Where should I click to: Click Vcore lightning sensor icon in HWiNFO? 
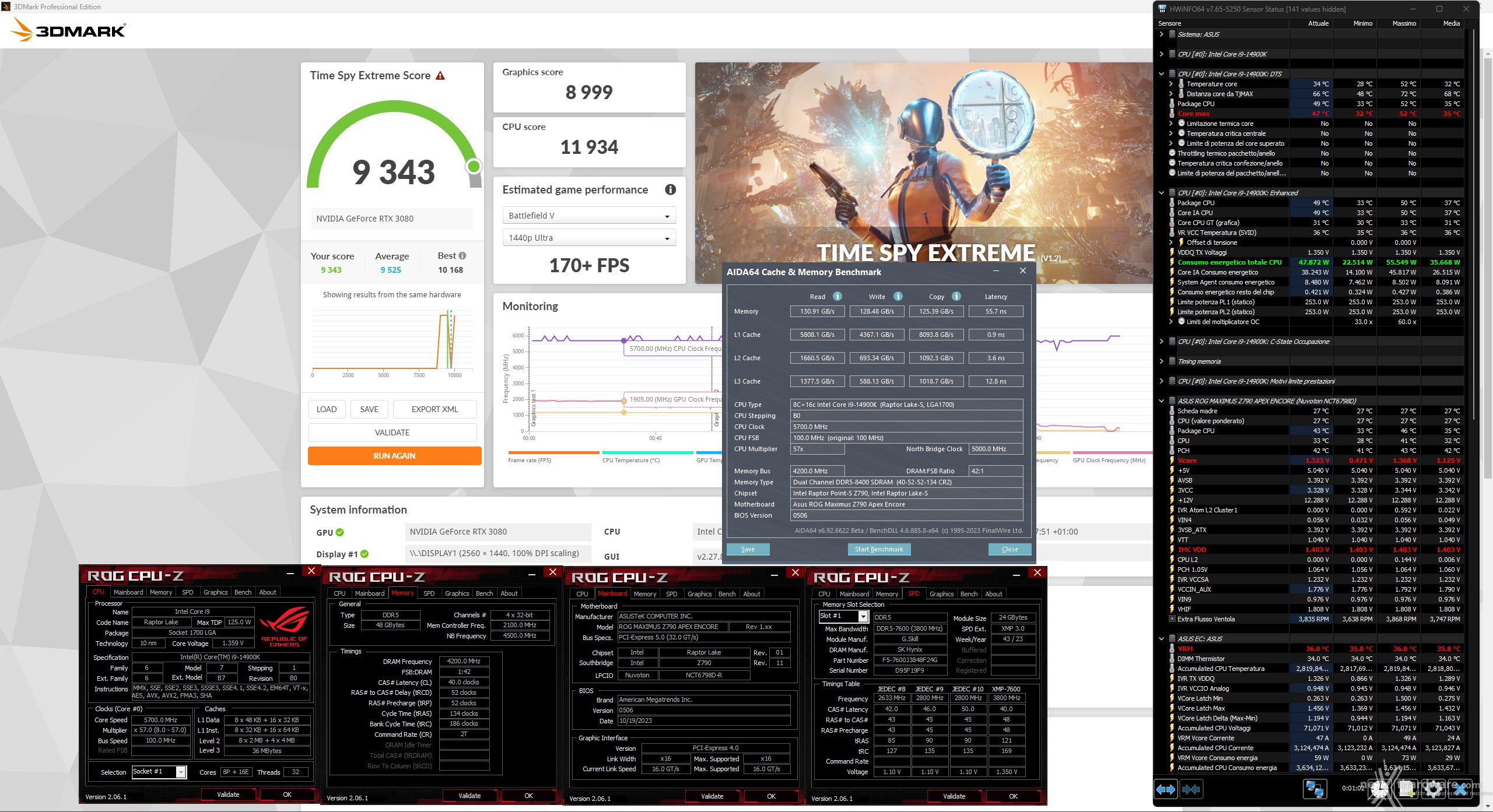(x=1172, y=461)
